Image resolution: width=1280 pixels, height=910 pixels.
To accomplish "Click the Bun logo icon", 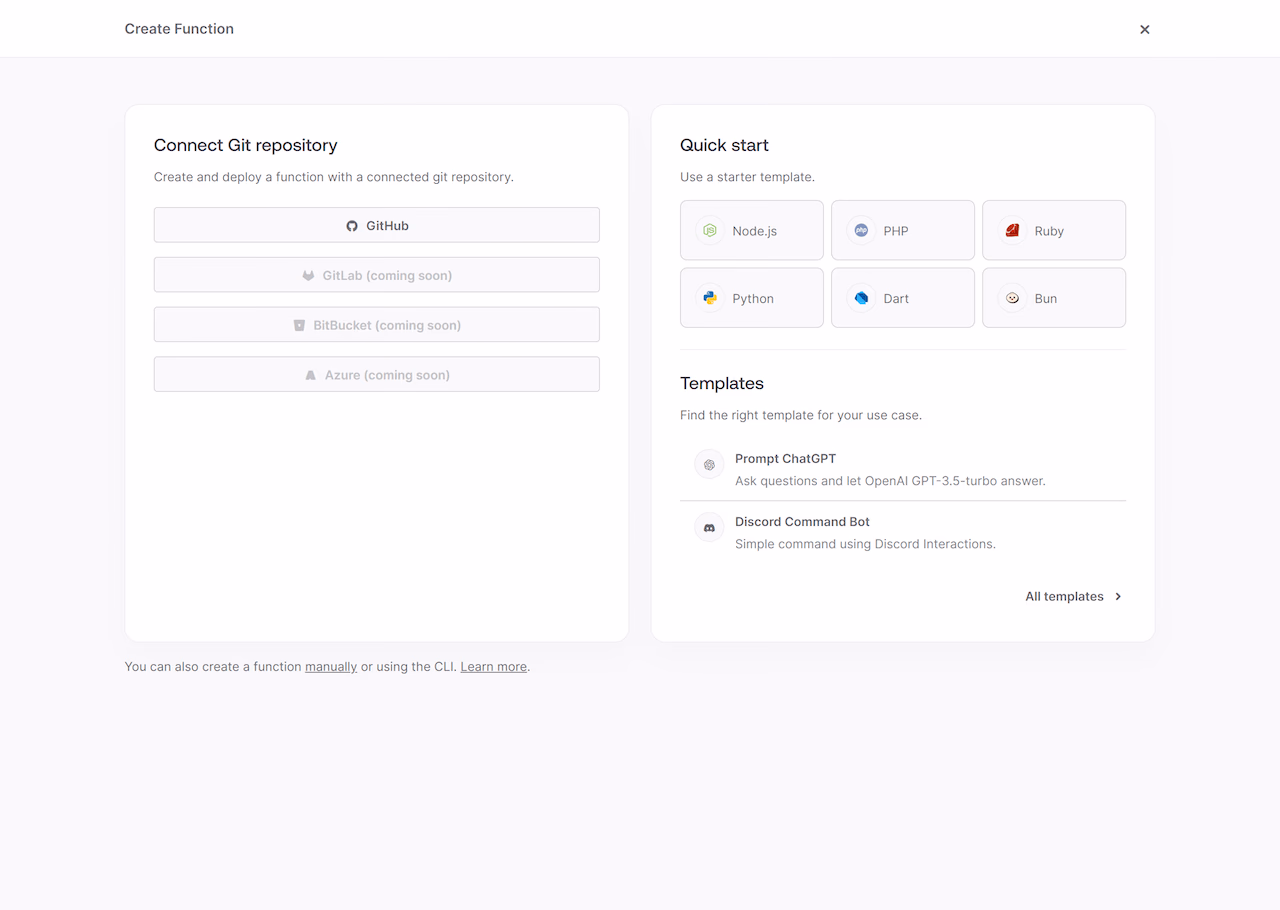I will (1012, 298).
